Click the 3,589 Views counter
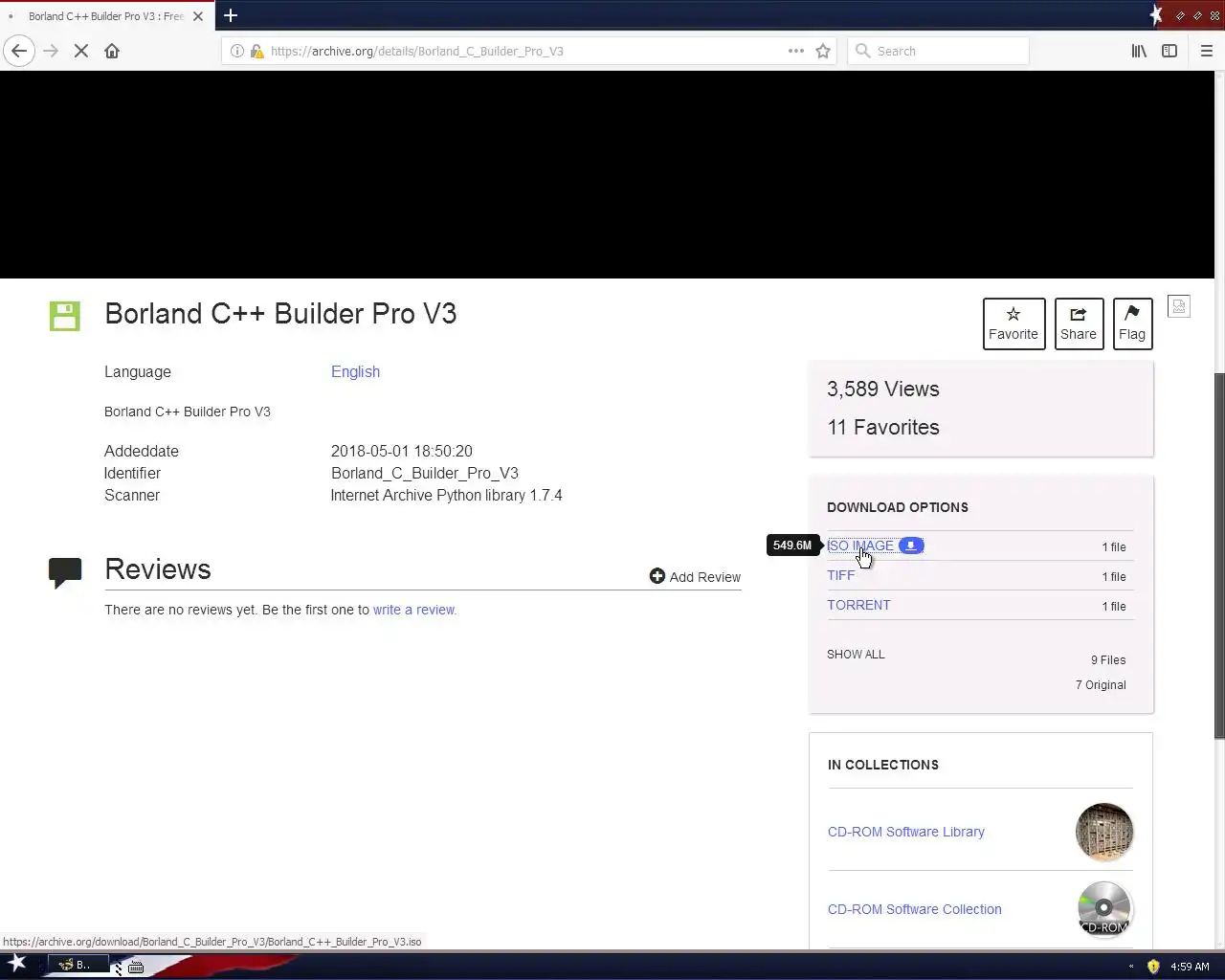1225x980 pixels. click(883, 389)
